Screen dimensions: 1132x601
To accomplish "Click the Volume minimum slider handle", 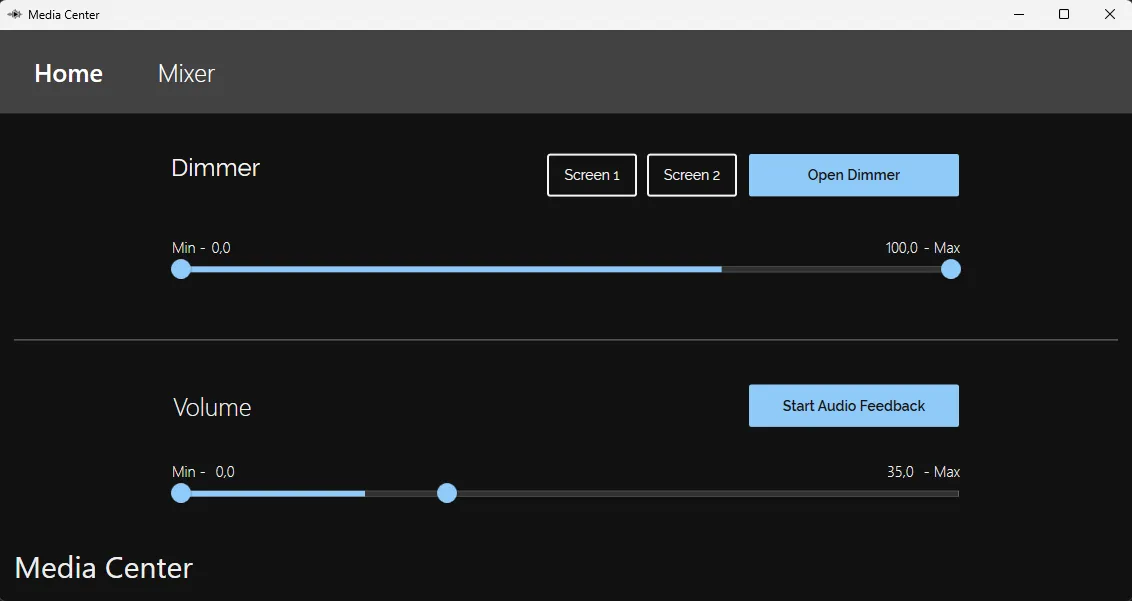I will click(180, 493).
